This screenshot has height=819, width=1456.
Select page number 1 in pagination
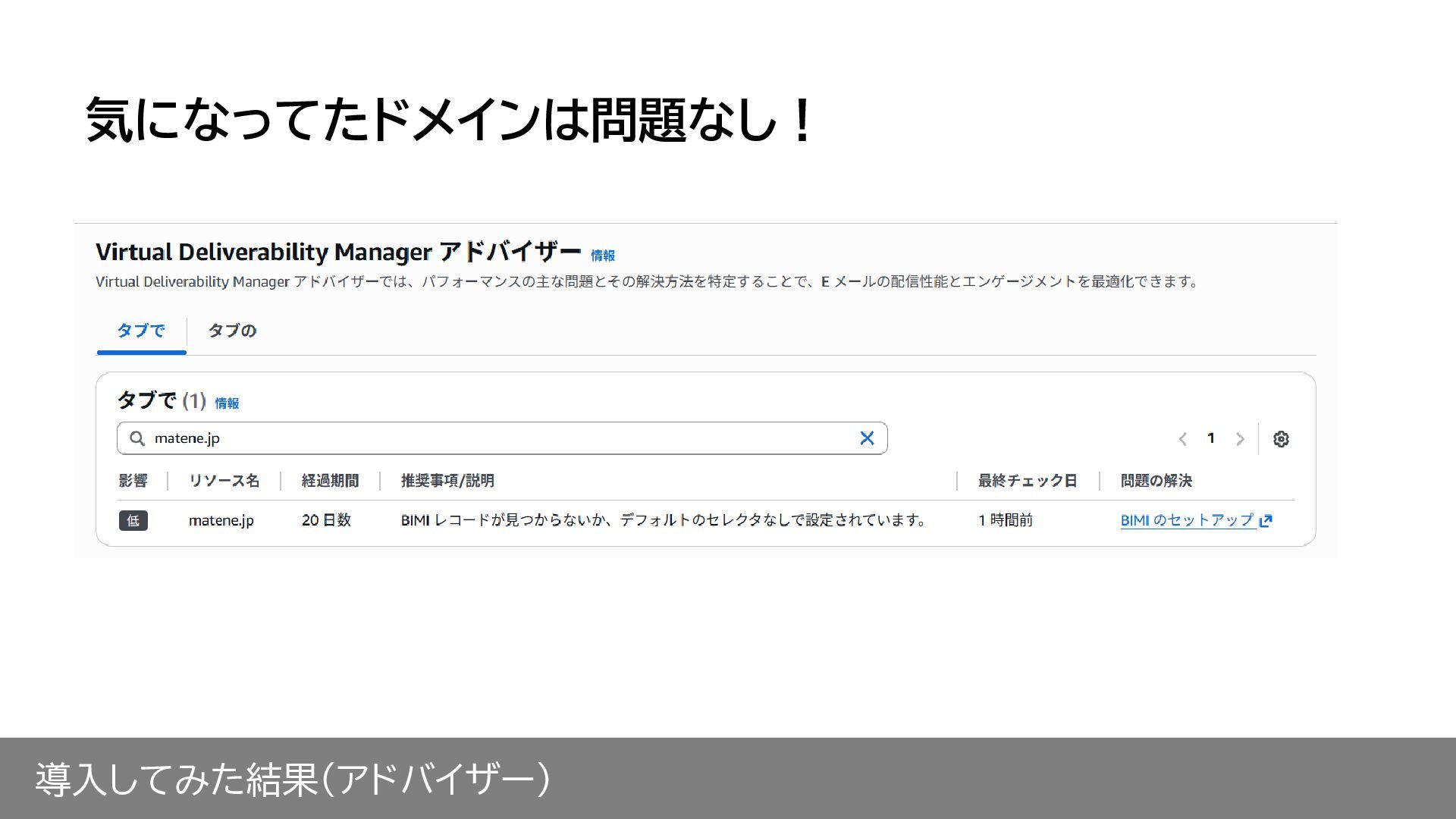tap(1211, 438)
